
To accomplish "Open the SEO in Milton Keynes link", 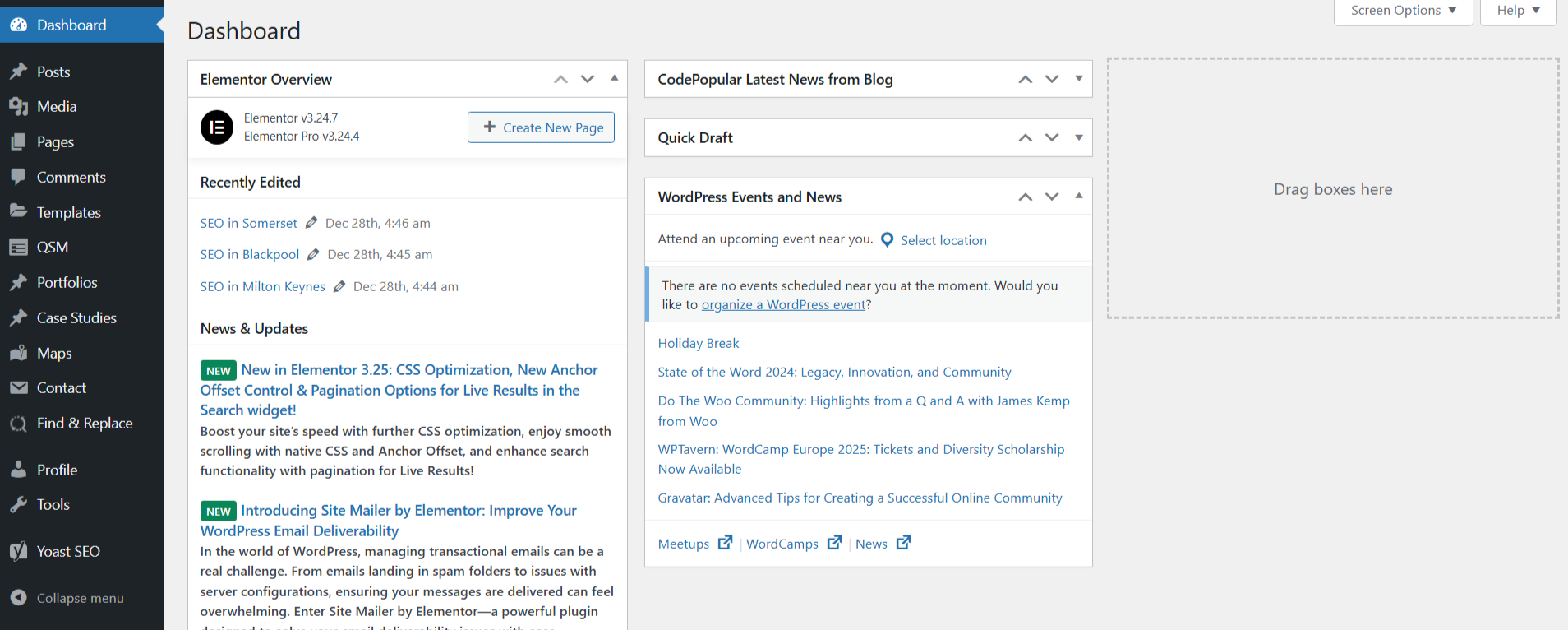I will 262,286.
